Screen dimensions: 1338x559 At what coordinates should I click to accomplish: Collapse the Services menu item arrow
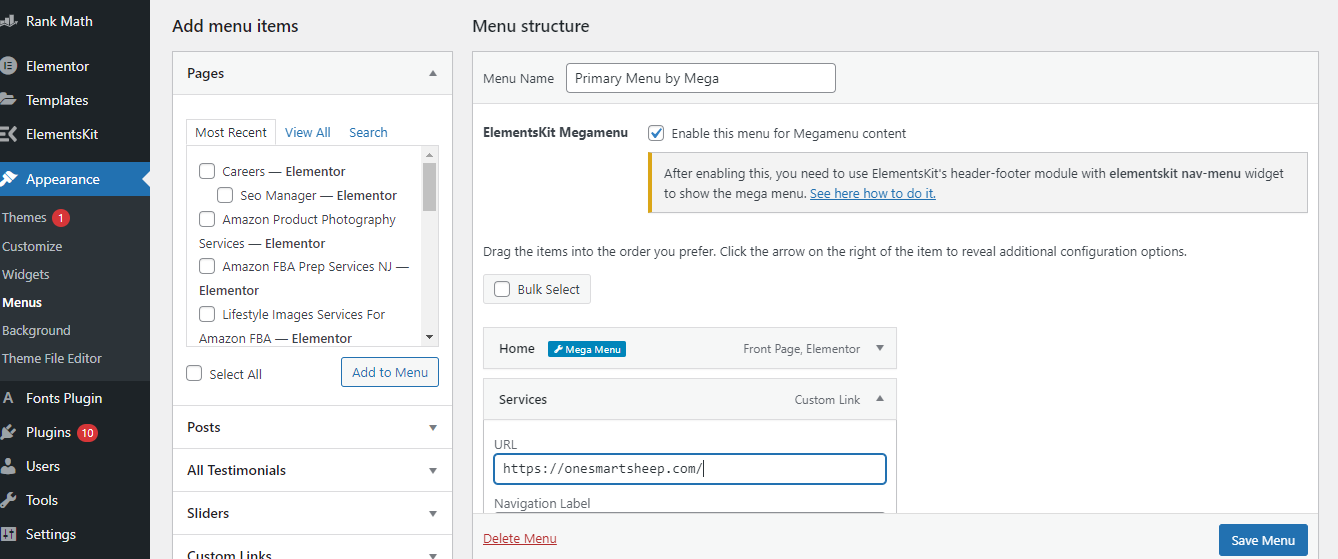coord(880,399)
